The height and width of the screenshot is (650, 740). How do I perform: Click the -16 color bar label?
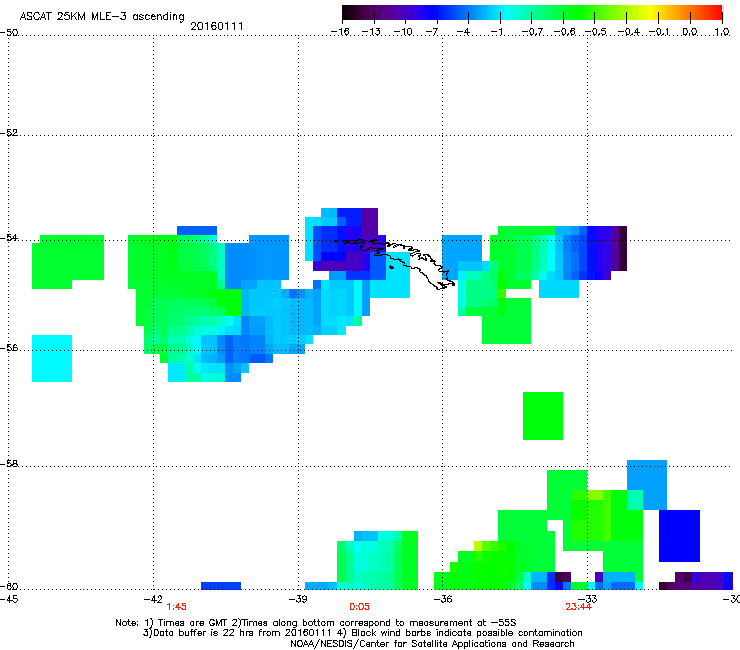tap(341, 32)
